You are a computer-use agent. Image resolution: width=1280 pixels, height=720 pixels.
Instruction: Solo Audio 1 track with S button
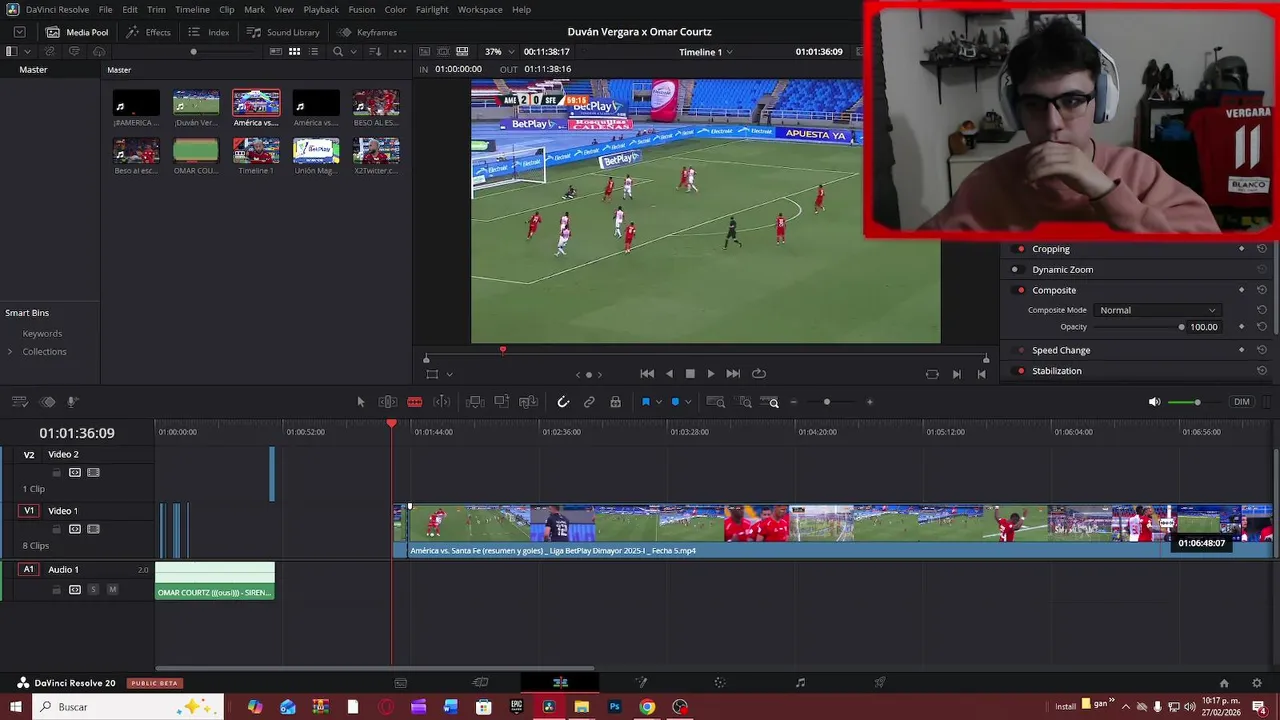[94, 590]
